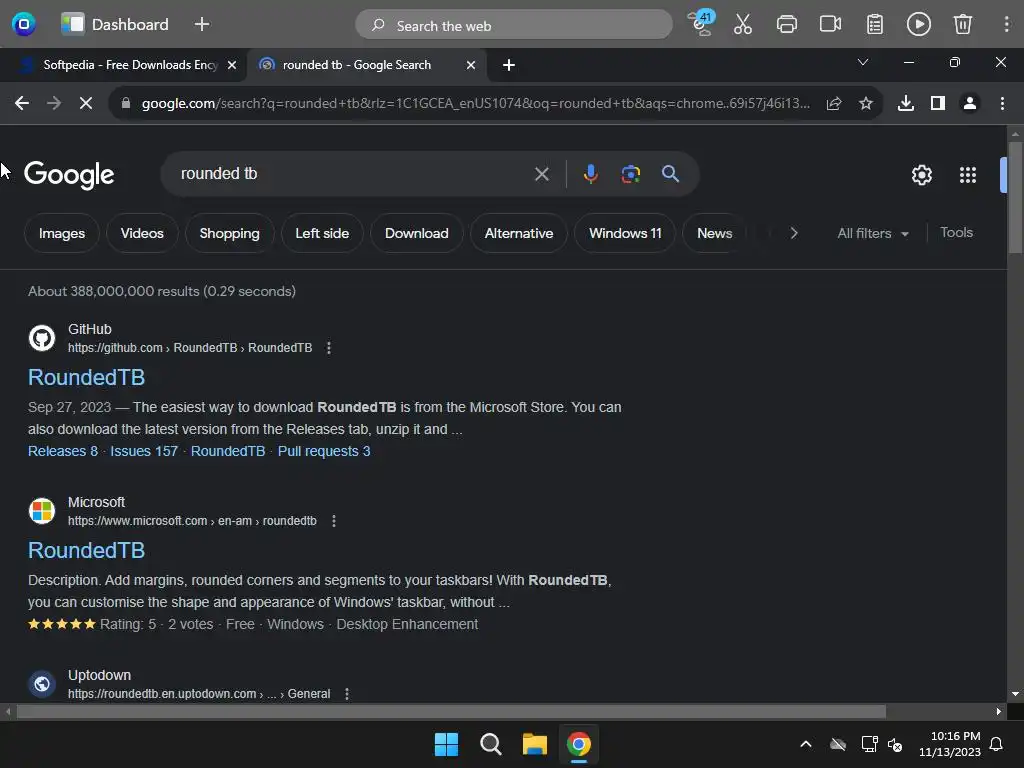Open File Explorer from taskbar
The image size is (1024, 768).
click(x=534, y=744)
